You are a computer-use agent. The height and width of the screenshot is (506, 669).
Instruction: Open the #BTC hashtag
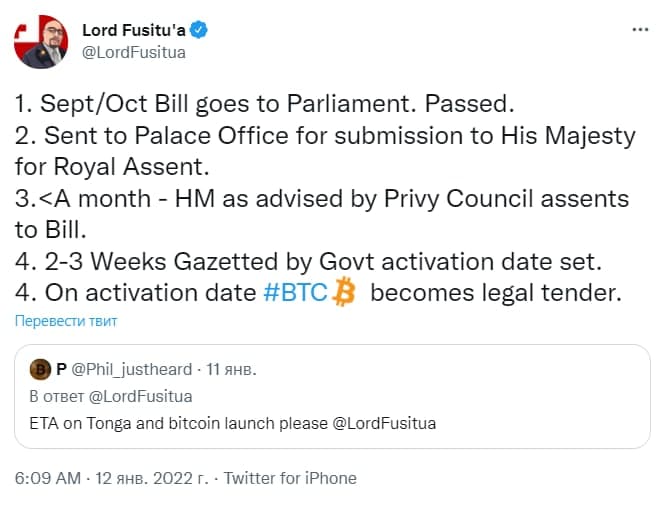coord(295,293)
